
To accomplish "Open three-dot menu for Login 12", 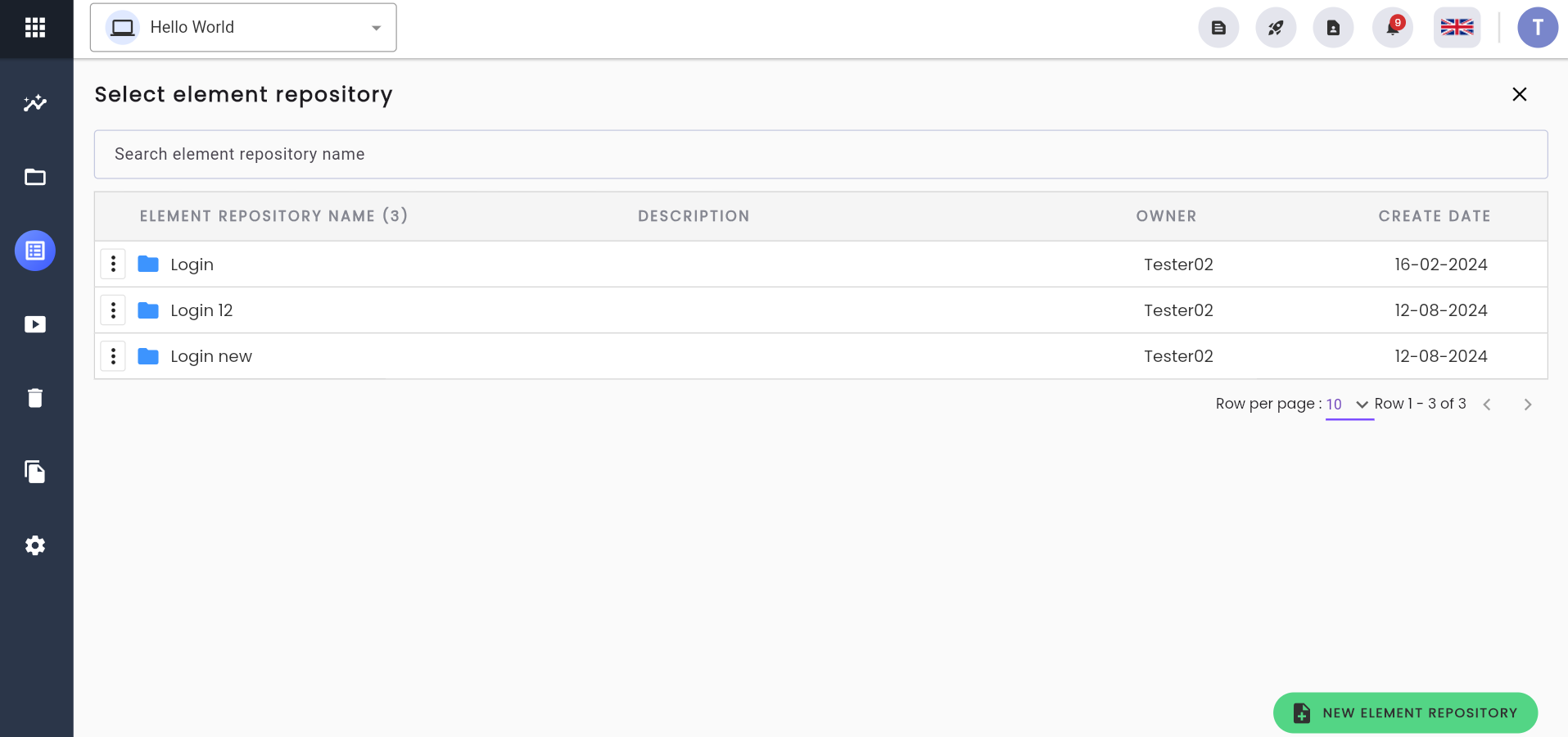I will coord(113,310).
